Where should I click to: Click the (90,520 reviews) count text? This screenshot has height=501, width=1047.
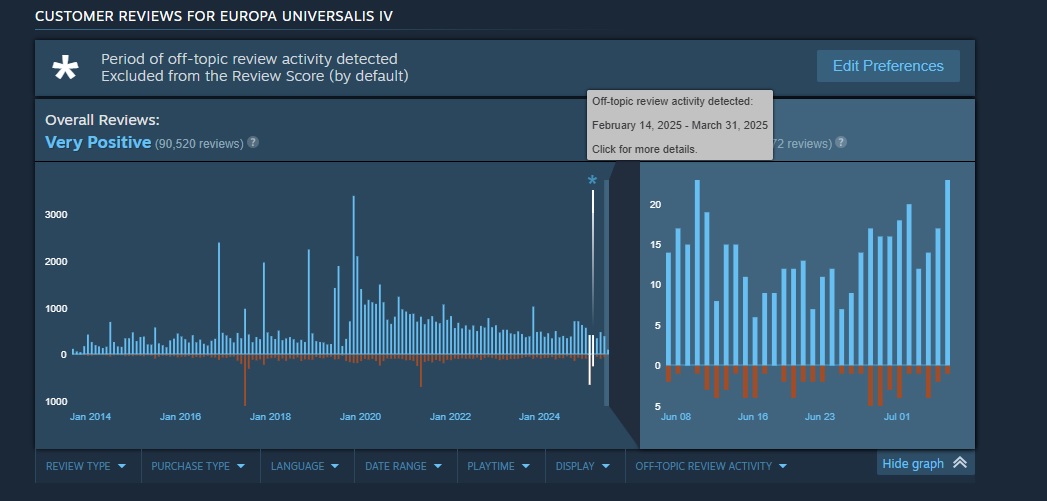pos(199,144)
